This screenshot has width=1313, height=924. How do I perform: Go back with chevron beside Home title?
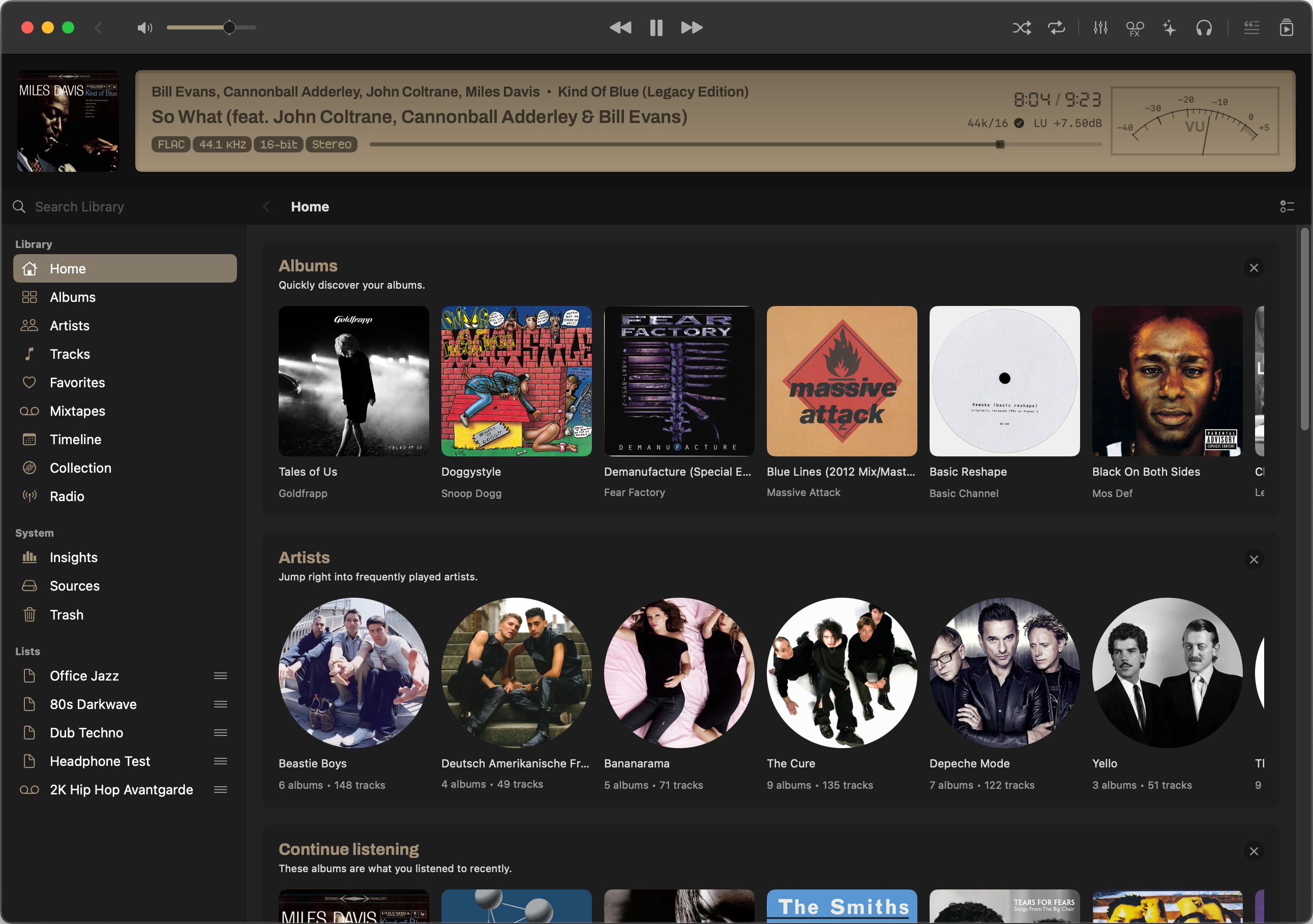(266, 206)
